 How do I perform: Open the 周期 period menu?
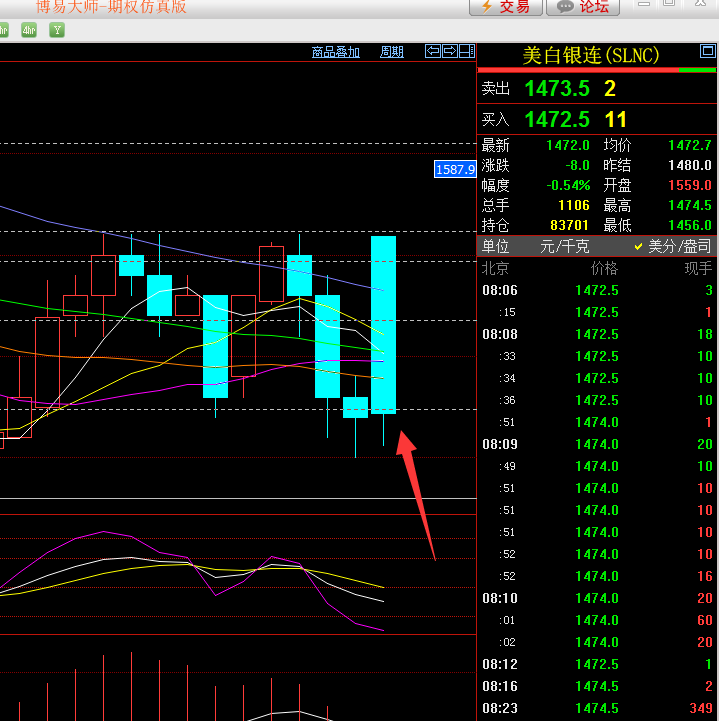click(x=391, y=52)
